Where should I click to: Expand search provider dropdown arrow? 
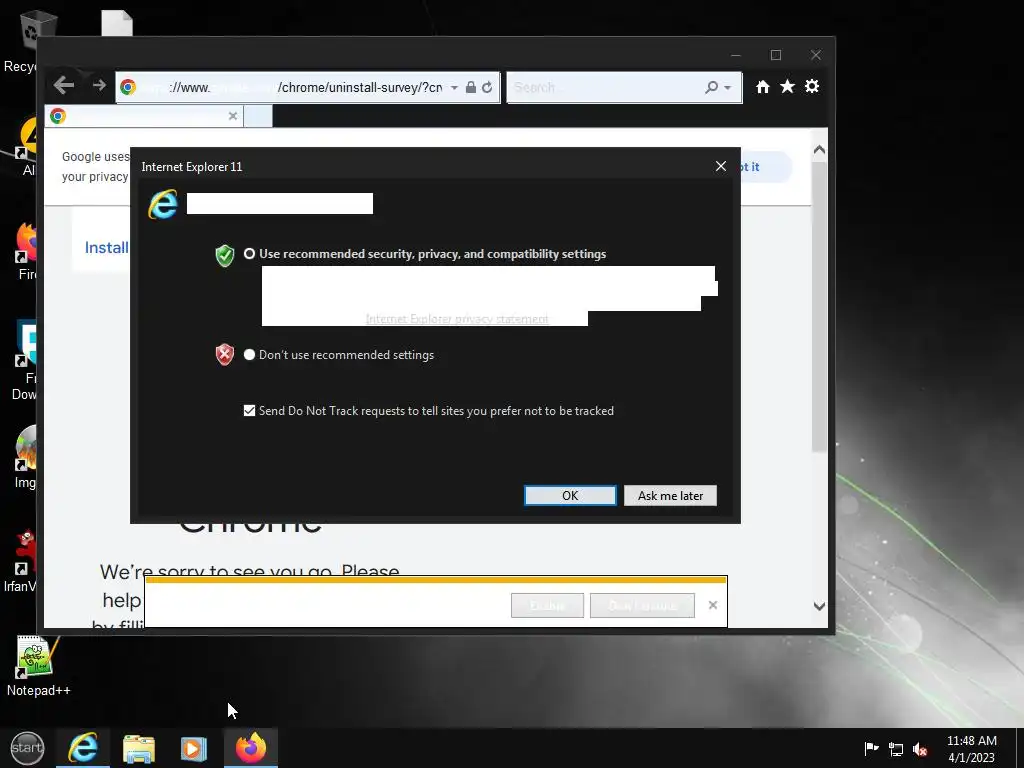(728, 88)
